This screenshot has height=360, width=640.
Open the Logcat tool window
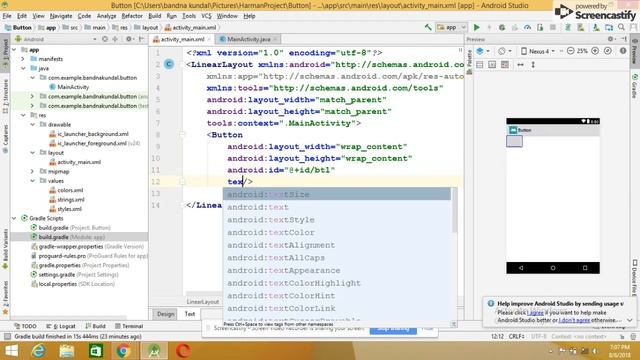61,326
